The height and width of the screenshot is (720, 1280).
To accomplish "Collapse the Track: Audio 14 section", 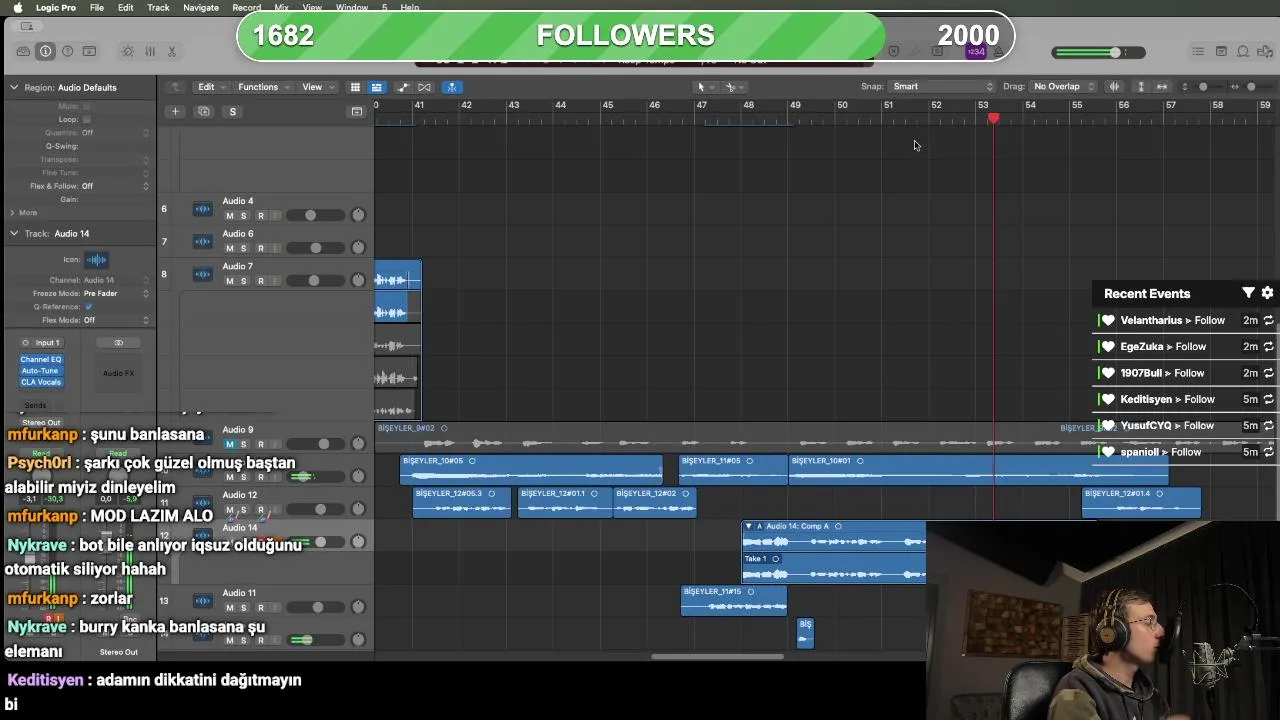I will pos(14,233).
